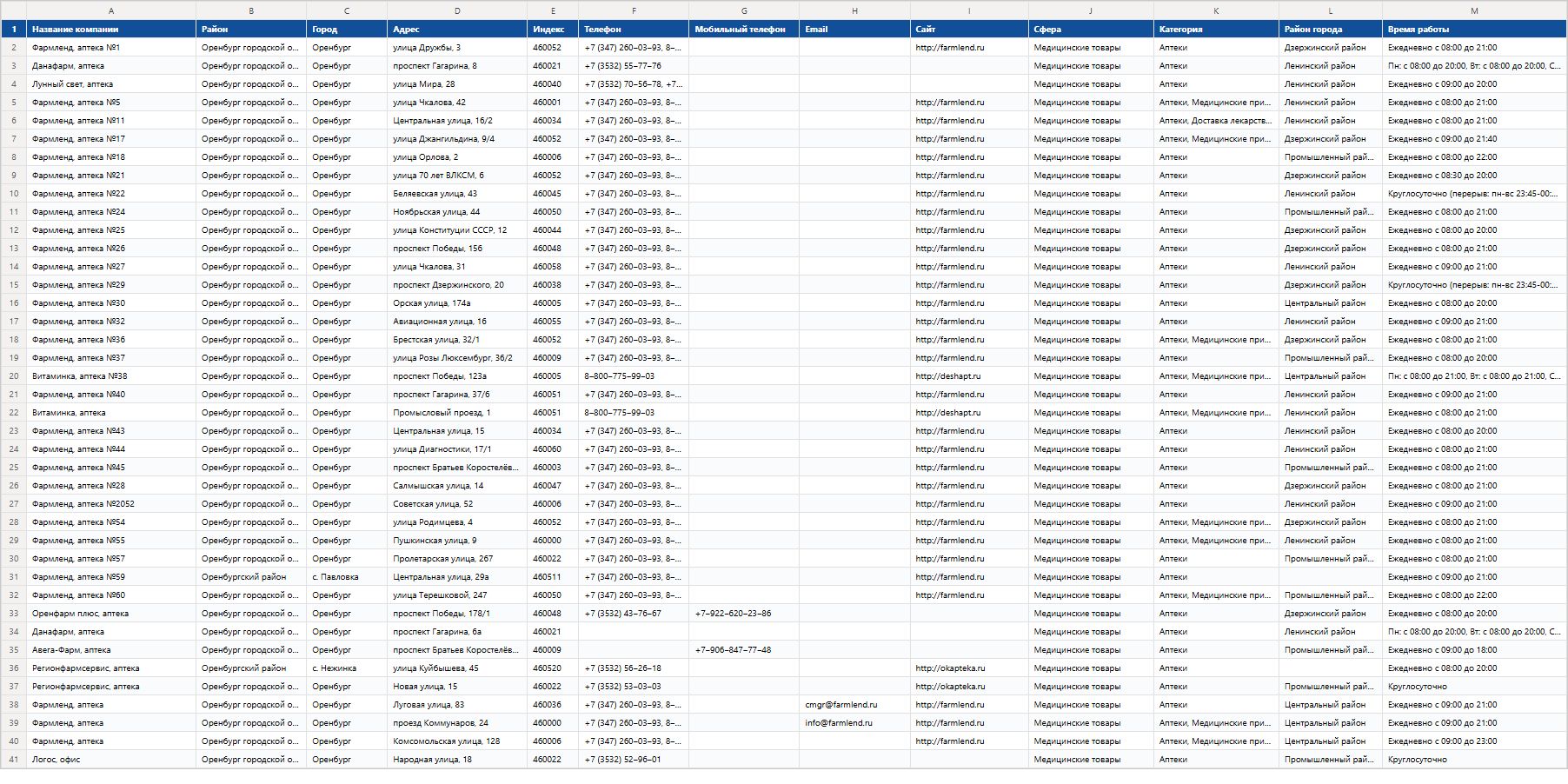Image resolution: width=1568 pixels, height=784 pixels.
Task: Select hours 'Ежедневно с 08:30 до 20:00'
Action: pyautogui.click(x=1474, y=176)
